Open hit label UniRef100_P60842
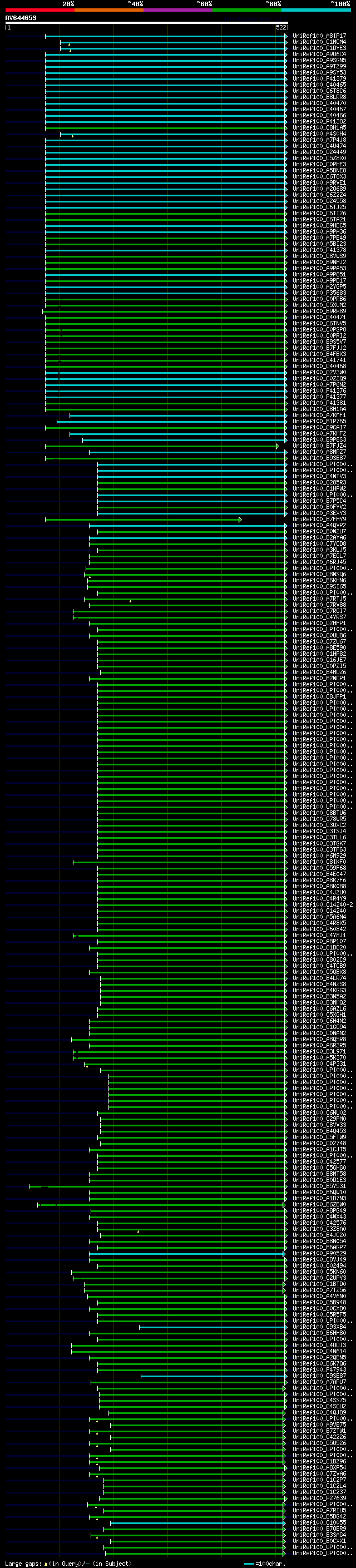356x1568 pixels. 319,929
